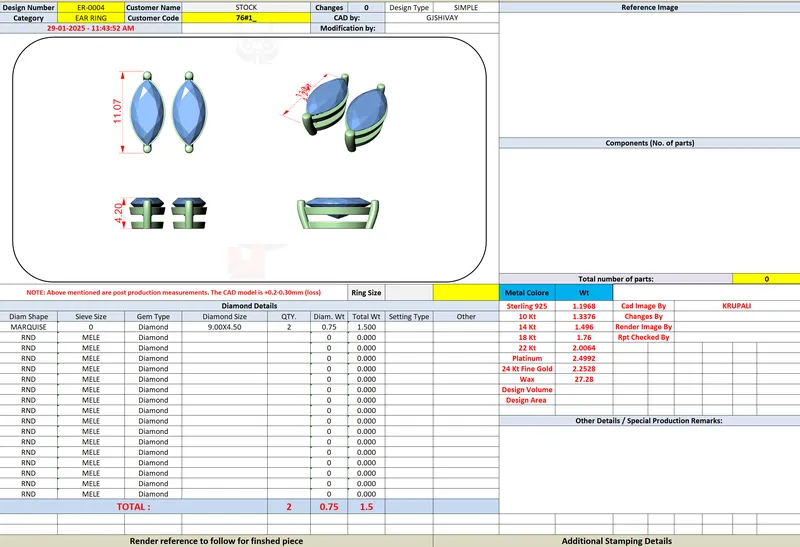Image resolution: width=800 pixels, height=547 pixels.
Task: Click the 2.0064 weight for 22 Kt
Action: pyautogui.click(x=584, y=348)
